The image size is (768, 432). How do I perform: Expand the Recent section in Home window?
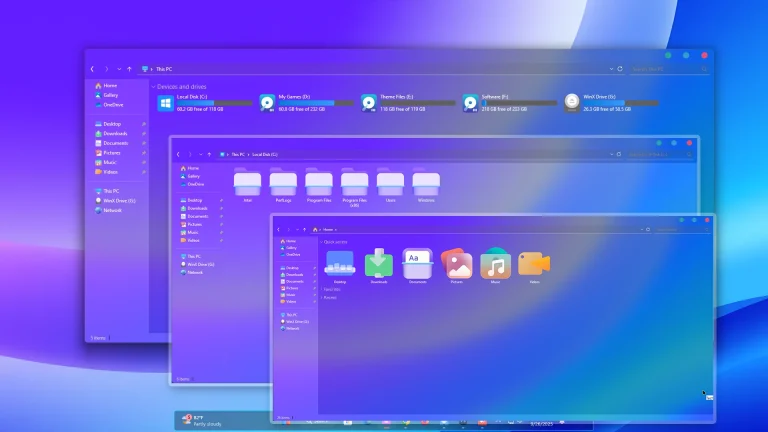pos(321,297)
